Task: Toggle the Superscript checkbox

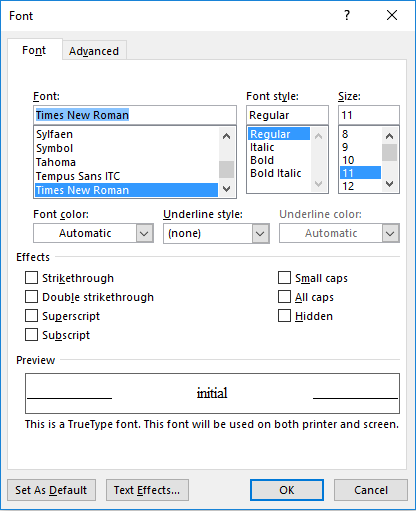Action: (x=31, y=315)
